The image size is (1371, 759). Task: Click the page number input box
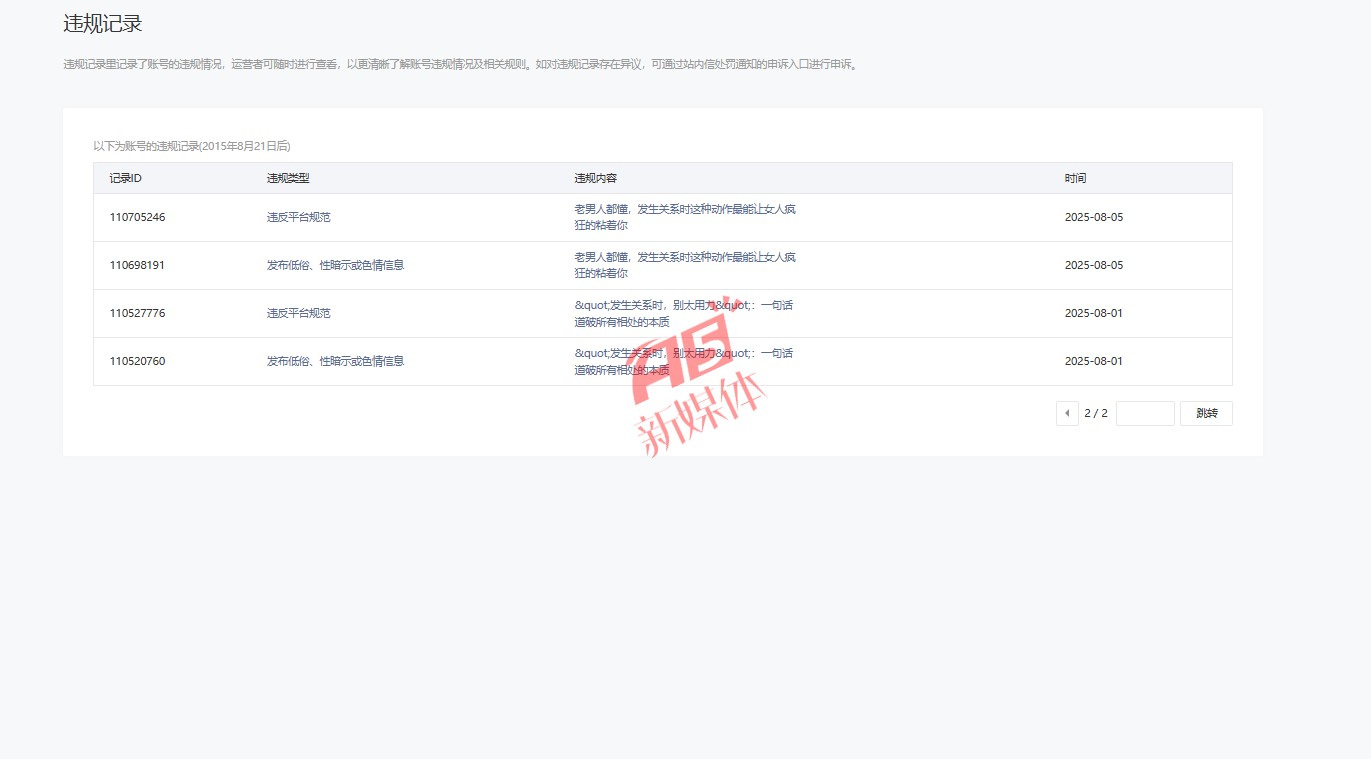click(x=1145, y=413)
